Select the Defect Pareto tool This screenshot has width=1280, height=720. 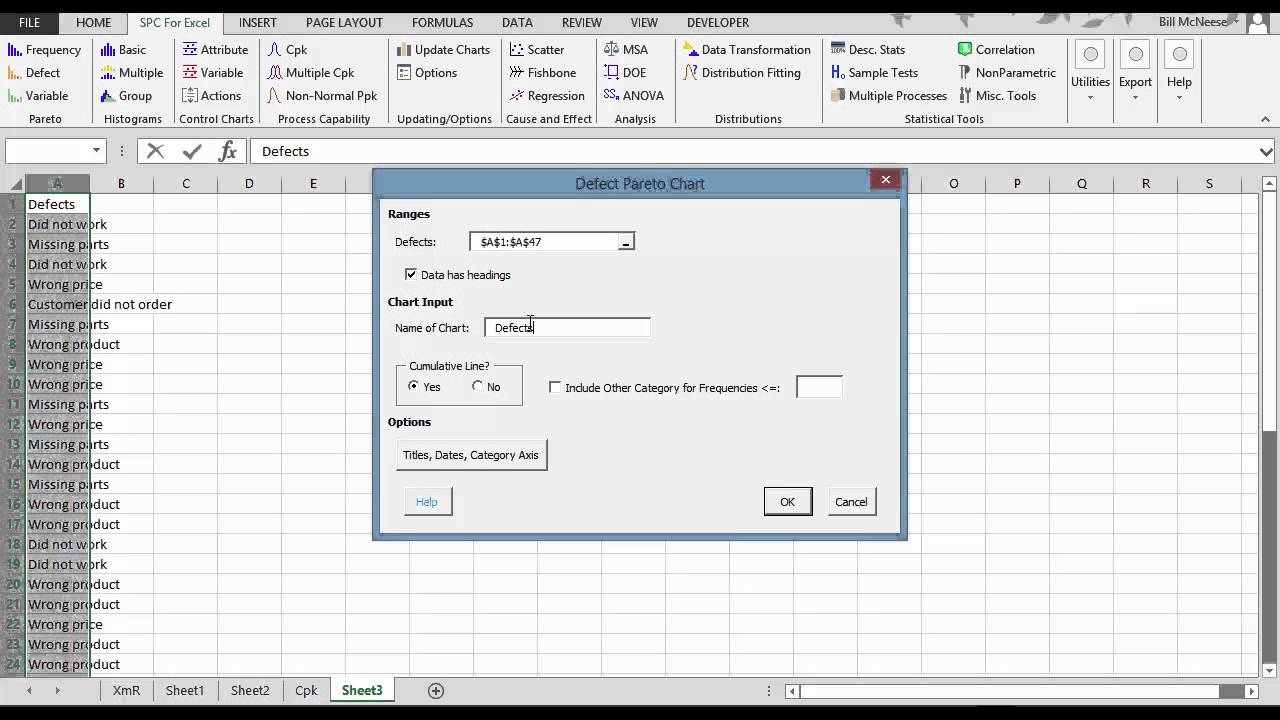pos(34,72)
